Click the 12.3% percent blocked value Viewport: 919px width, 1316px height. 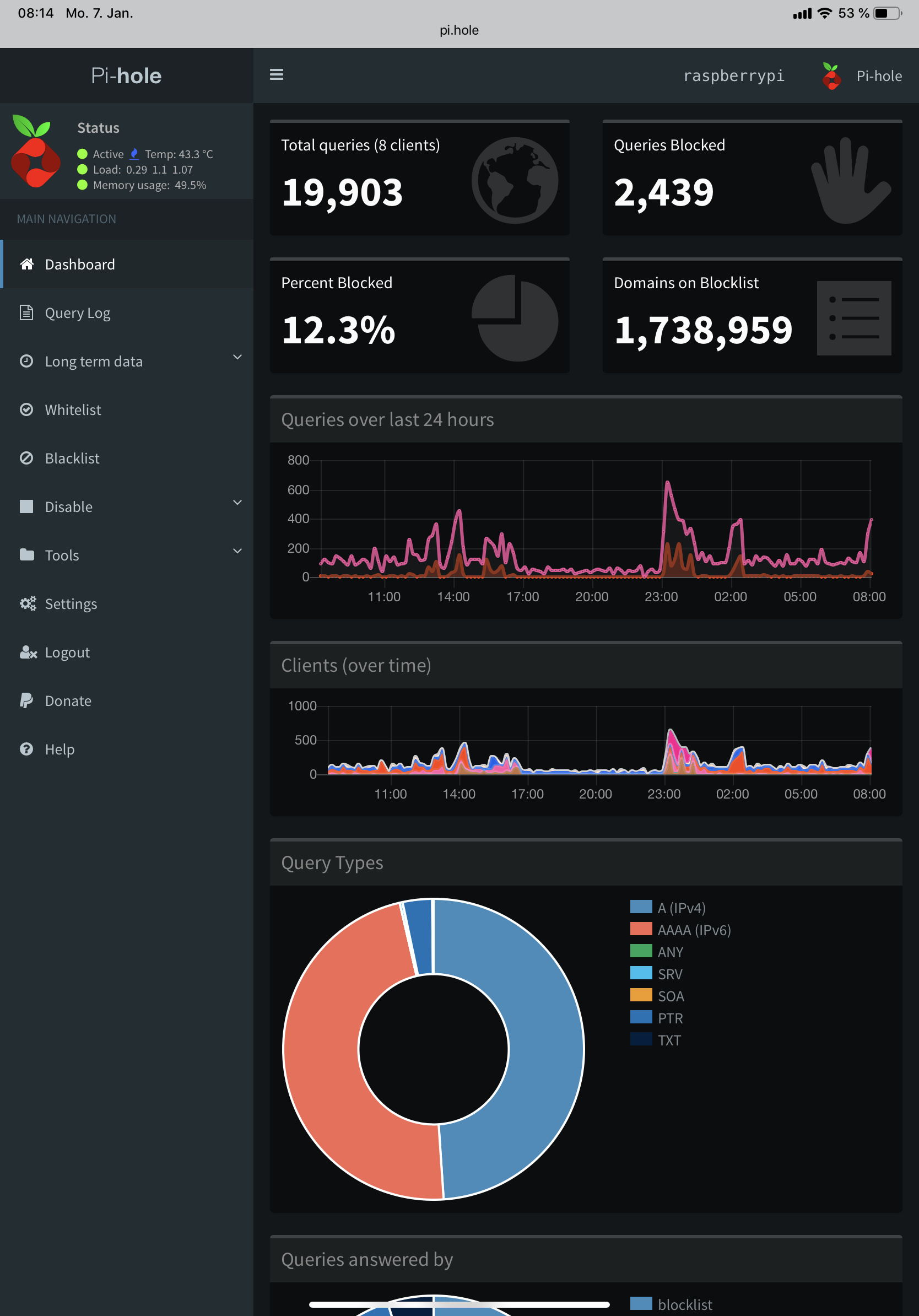pyautogui.click(x=338, y=330)
